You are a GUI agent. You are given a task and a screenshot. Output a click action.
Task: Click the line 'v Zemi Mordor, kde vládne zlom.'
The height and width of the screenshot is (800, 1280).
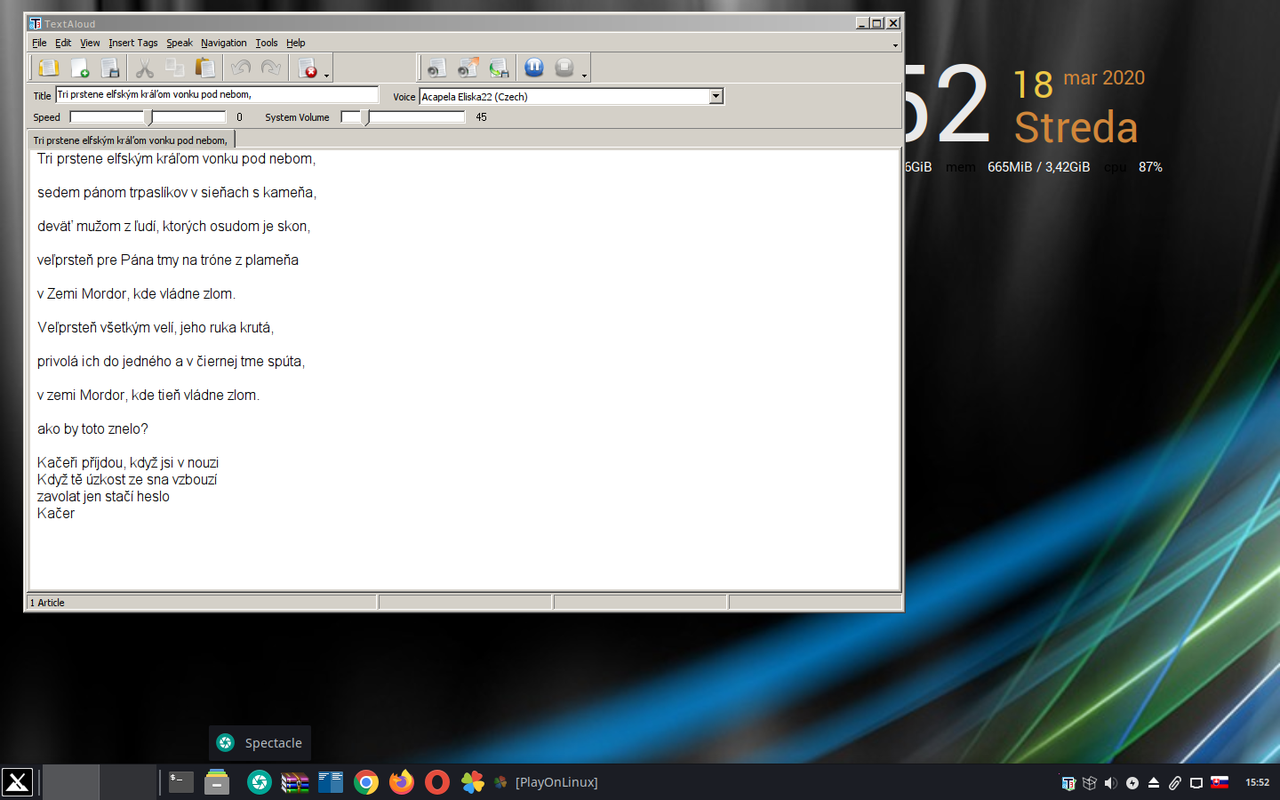(x=136, y=294)
